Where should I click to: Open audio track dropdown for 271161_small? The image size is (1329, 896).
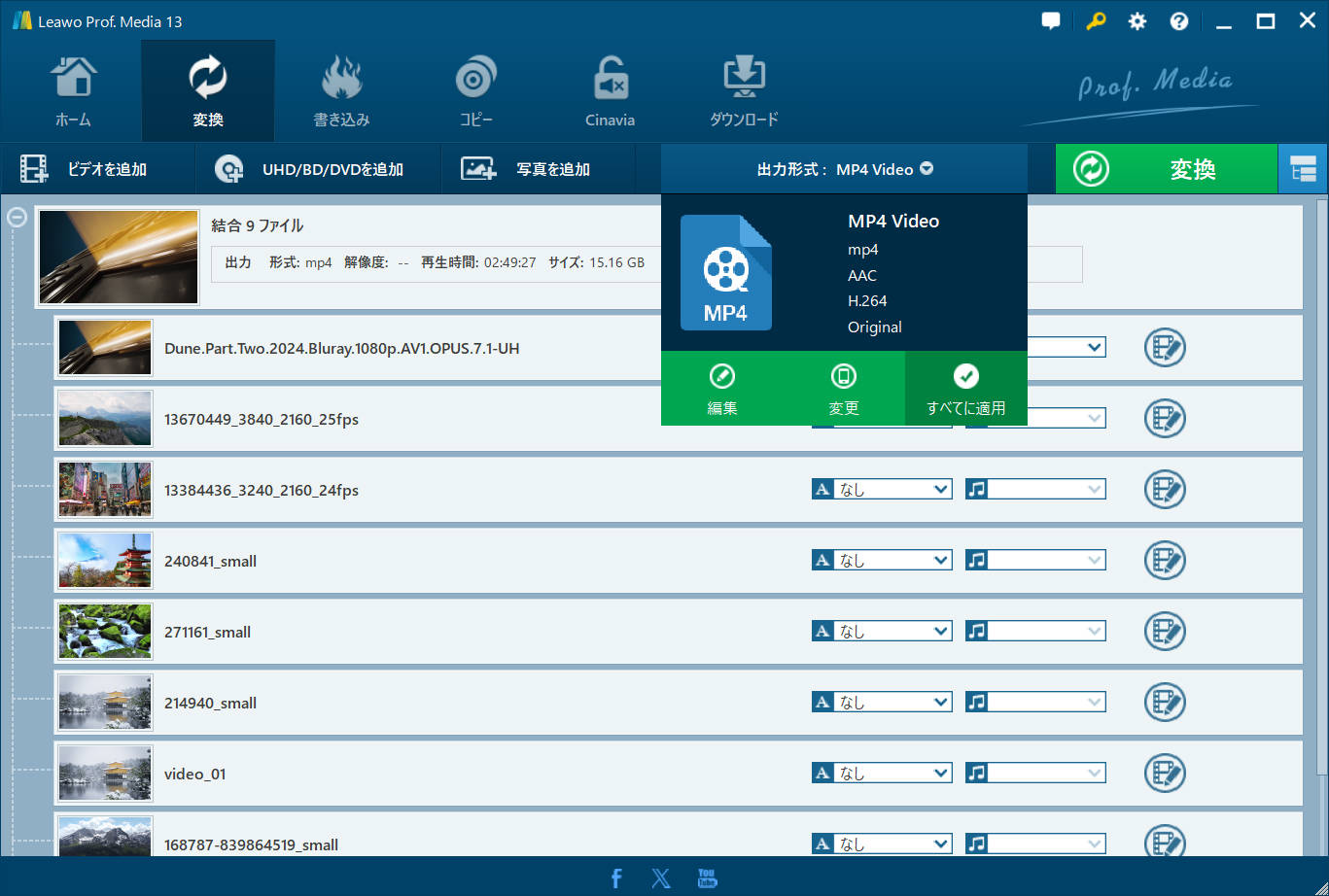1035,632
